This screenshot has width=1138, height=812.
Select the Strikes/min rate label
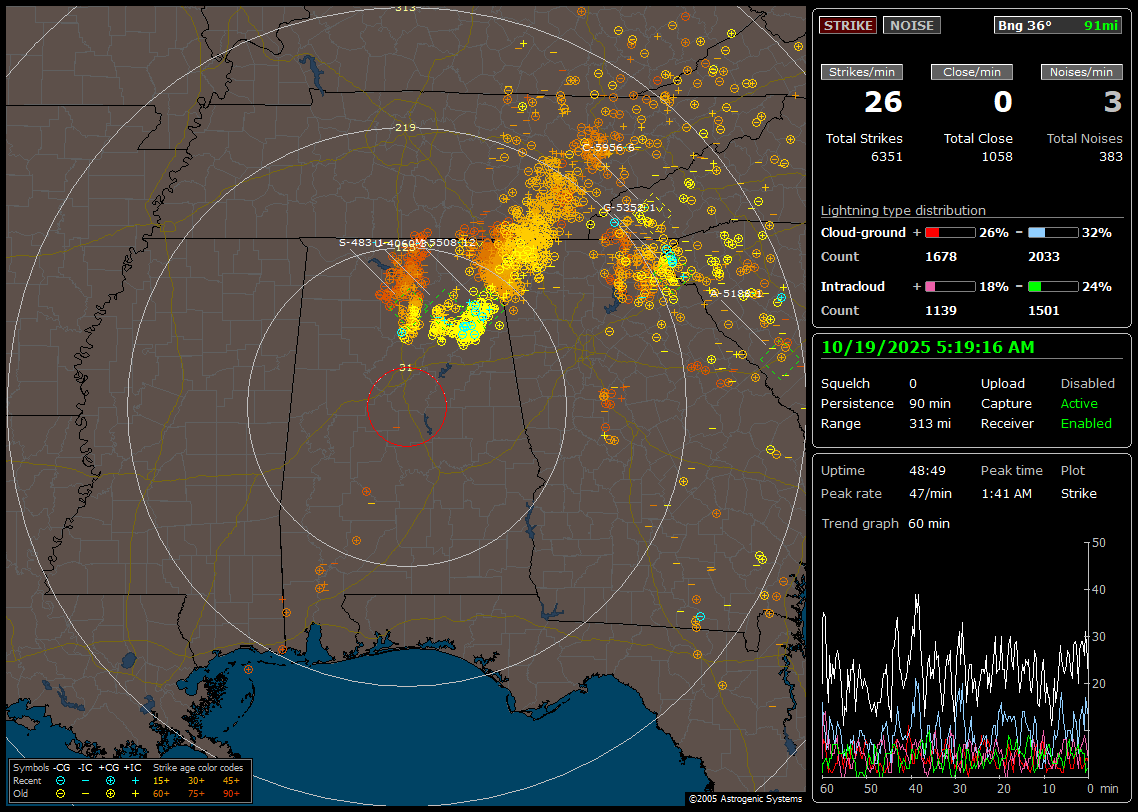point(862,72)
